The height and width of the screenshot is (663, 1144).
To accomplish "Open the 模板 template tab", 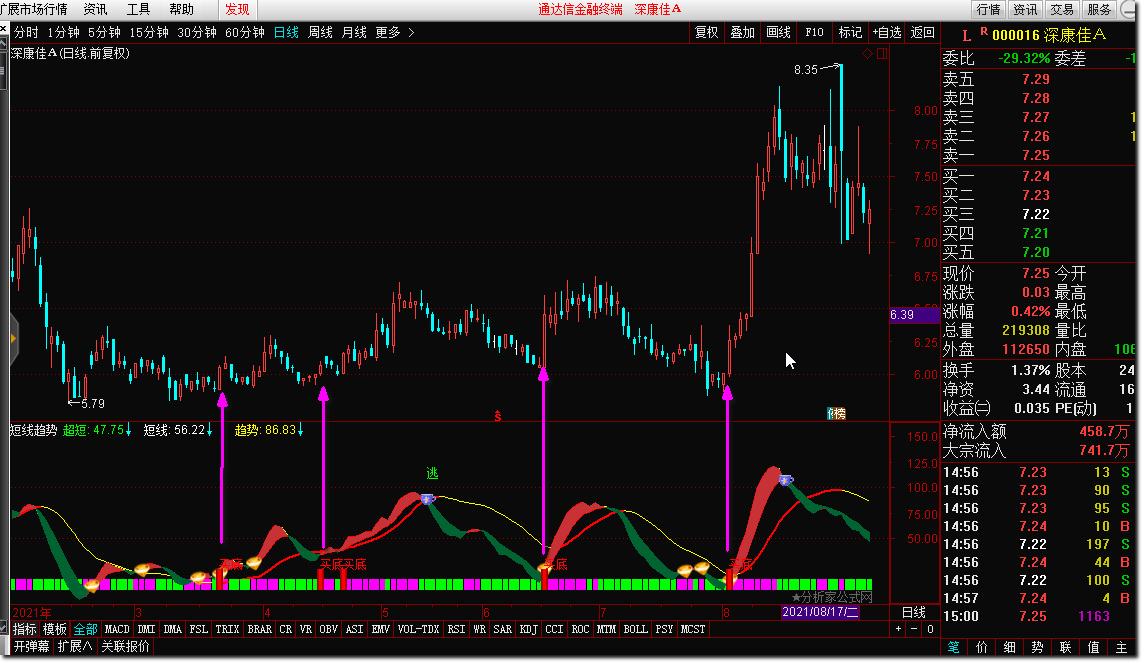I will [x=55, y=629].
